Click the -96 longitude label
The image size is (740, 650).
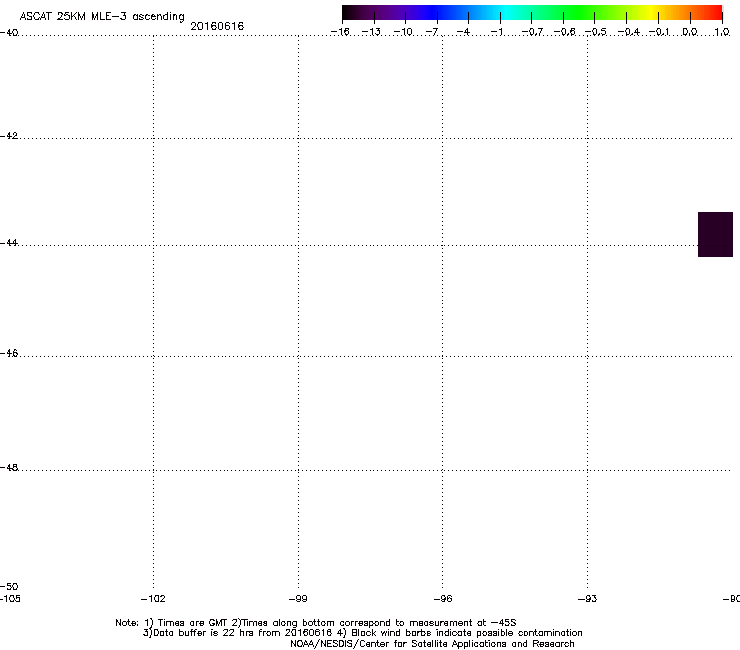pyautogui.click(x=443, y=599)
